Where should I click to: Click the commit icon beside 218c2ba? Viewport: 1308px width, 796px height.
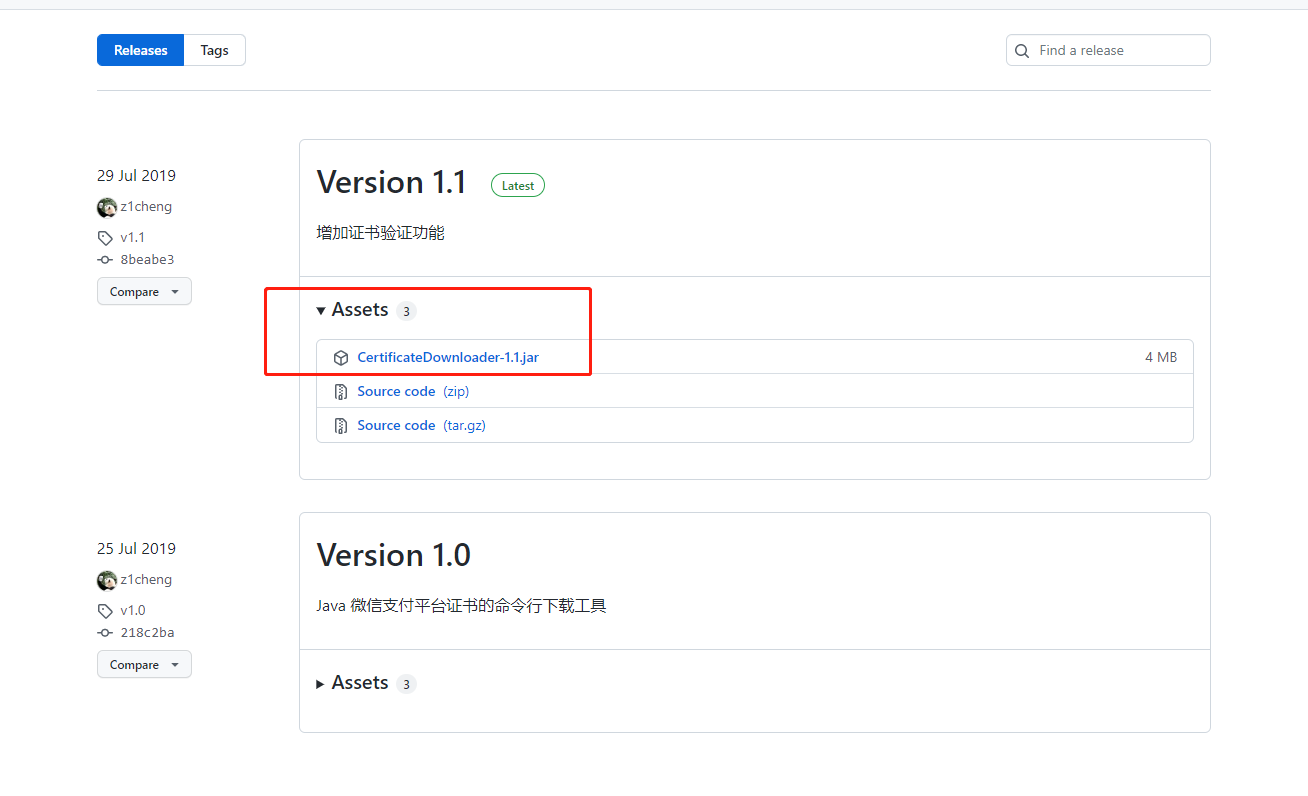click(105, 633)
